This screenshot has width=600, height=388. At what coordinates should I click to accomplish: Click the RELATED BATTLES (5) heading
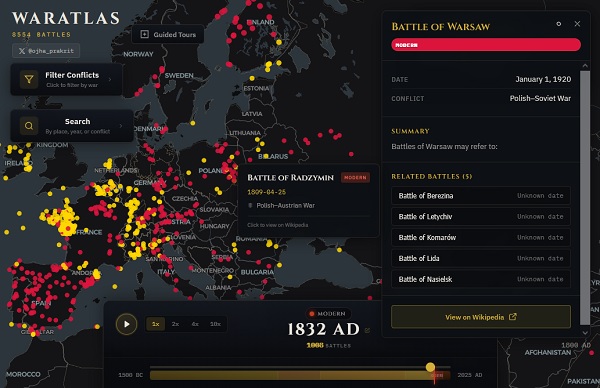coord(432,176)
